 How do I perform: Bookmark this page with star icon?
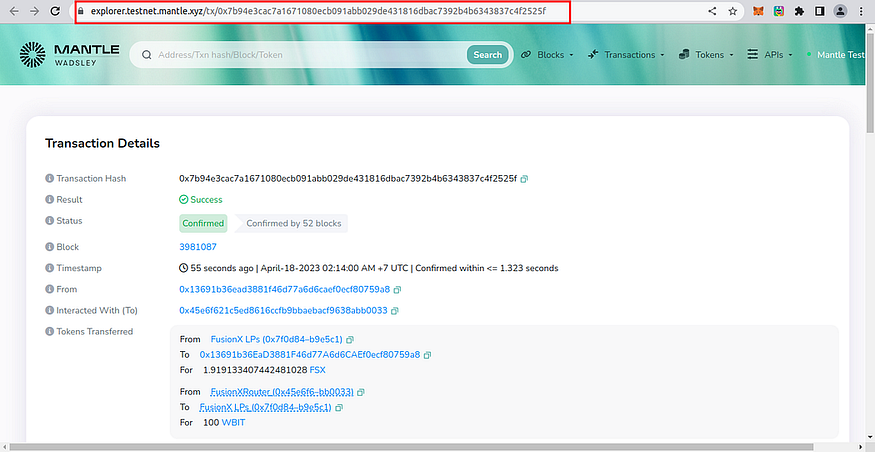click(x=733, y=11)
